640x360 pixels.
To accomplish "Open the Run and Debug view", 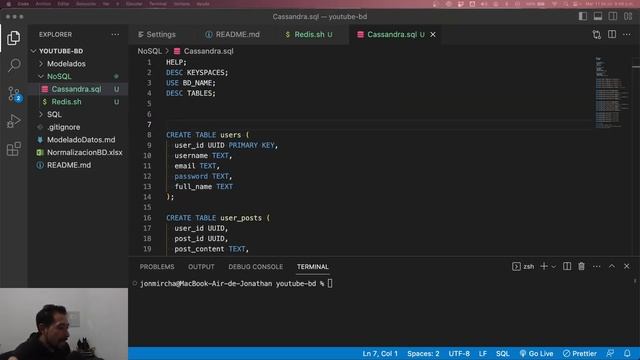I will (13, 121).
